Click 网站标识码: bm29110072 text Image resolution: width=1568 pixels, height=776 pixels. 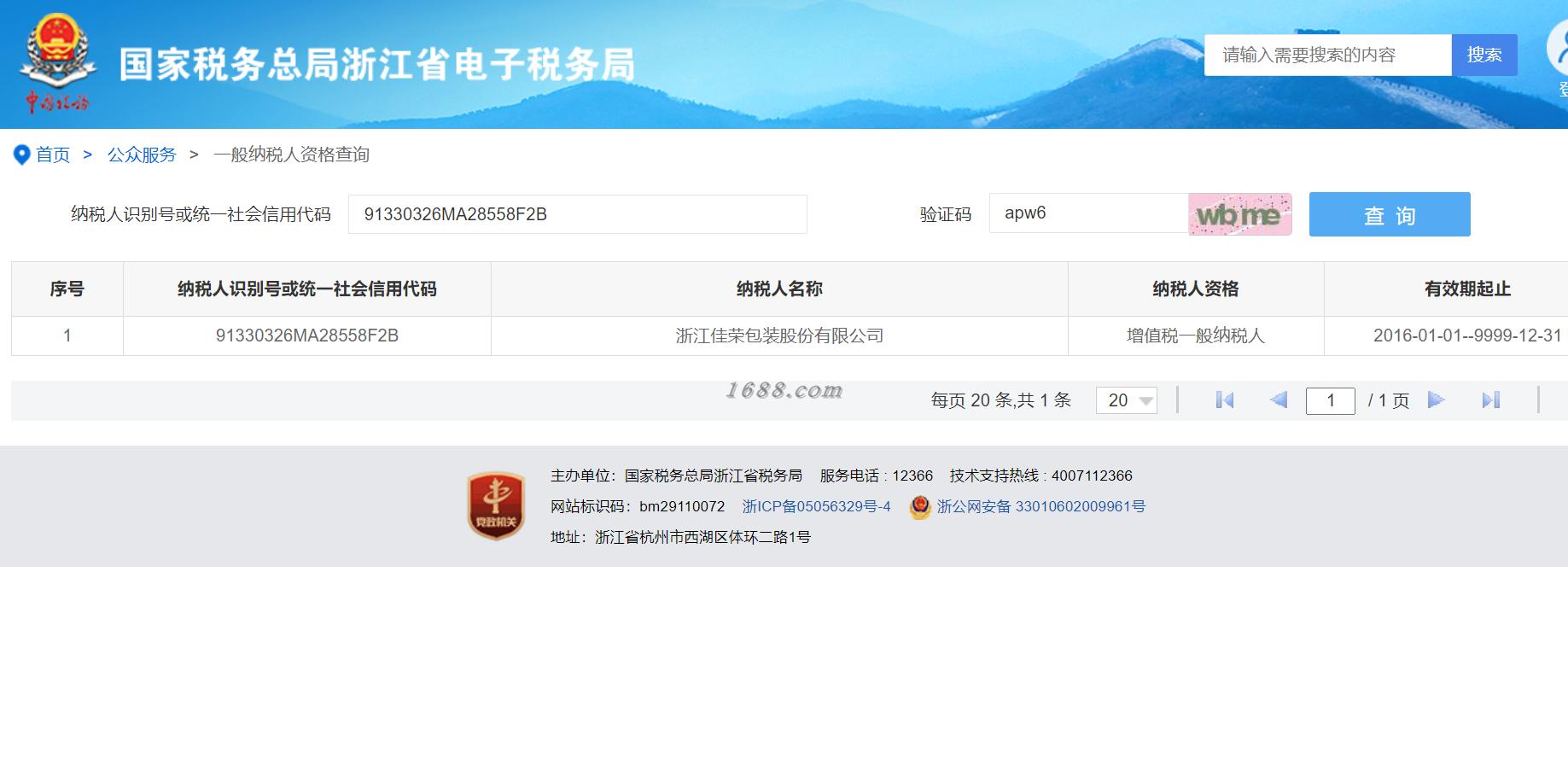coord(638,507)
